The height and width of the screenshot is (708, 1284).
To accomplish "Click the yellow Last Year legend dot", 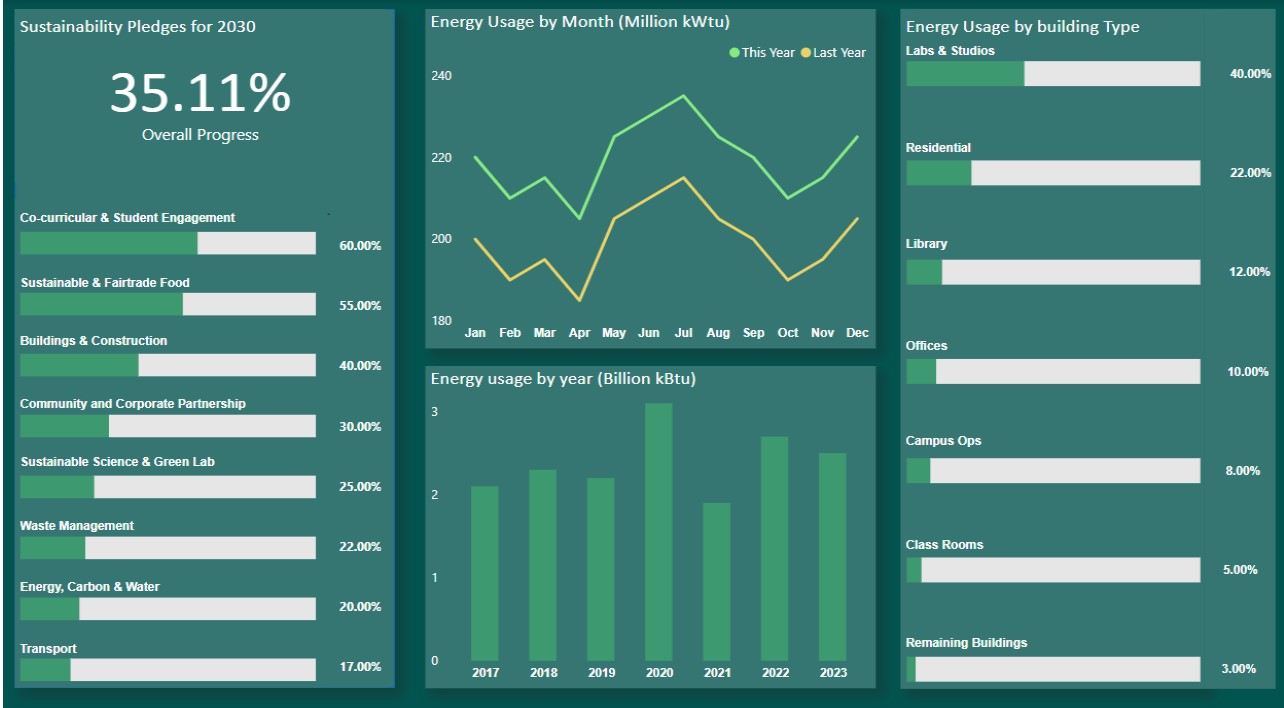I will click(x=806, y=53).
